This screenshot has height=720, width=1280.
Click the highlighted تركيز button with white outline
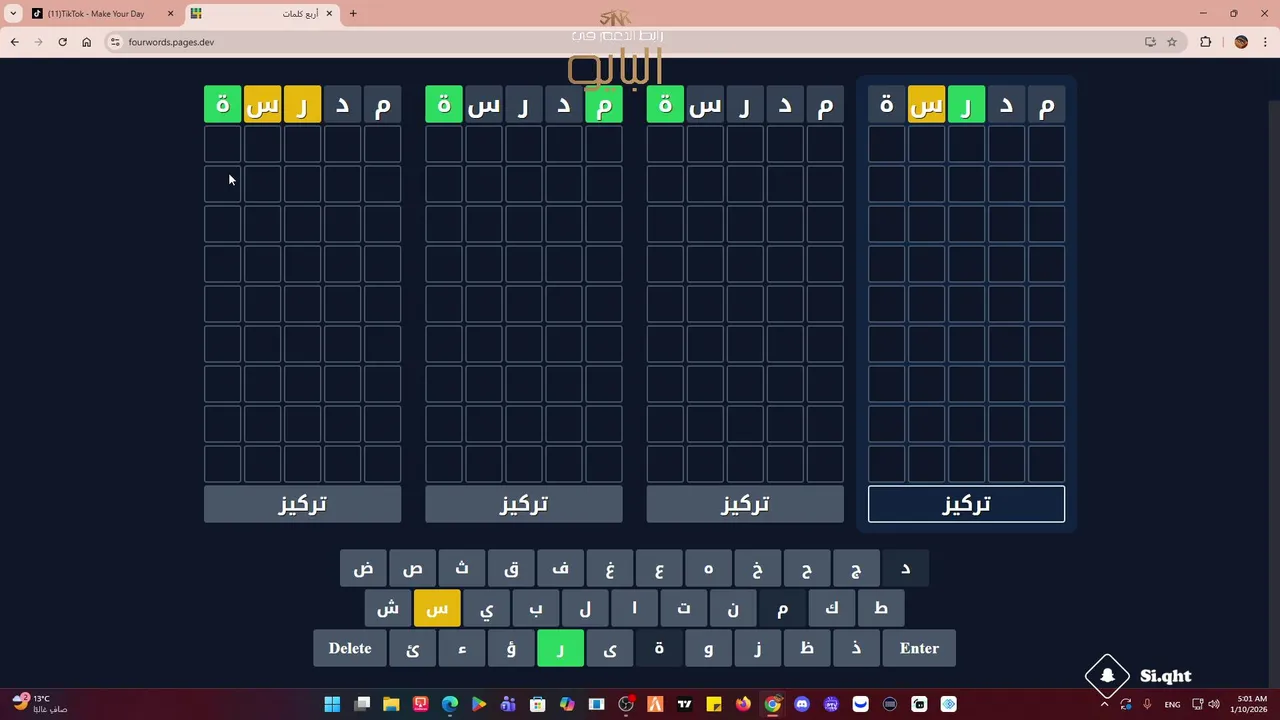coord(966,504)
